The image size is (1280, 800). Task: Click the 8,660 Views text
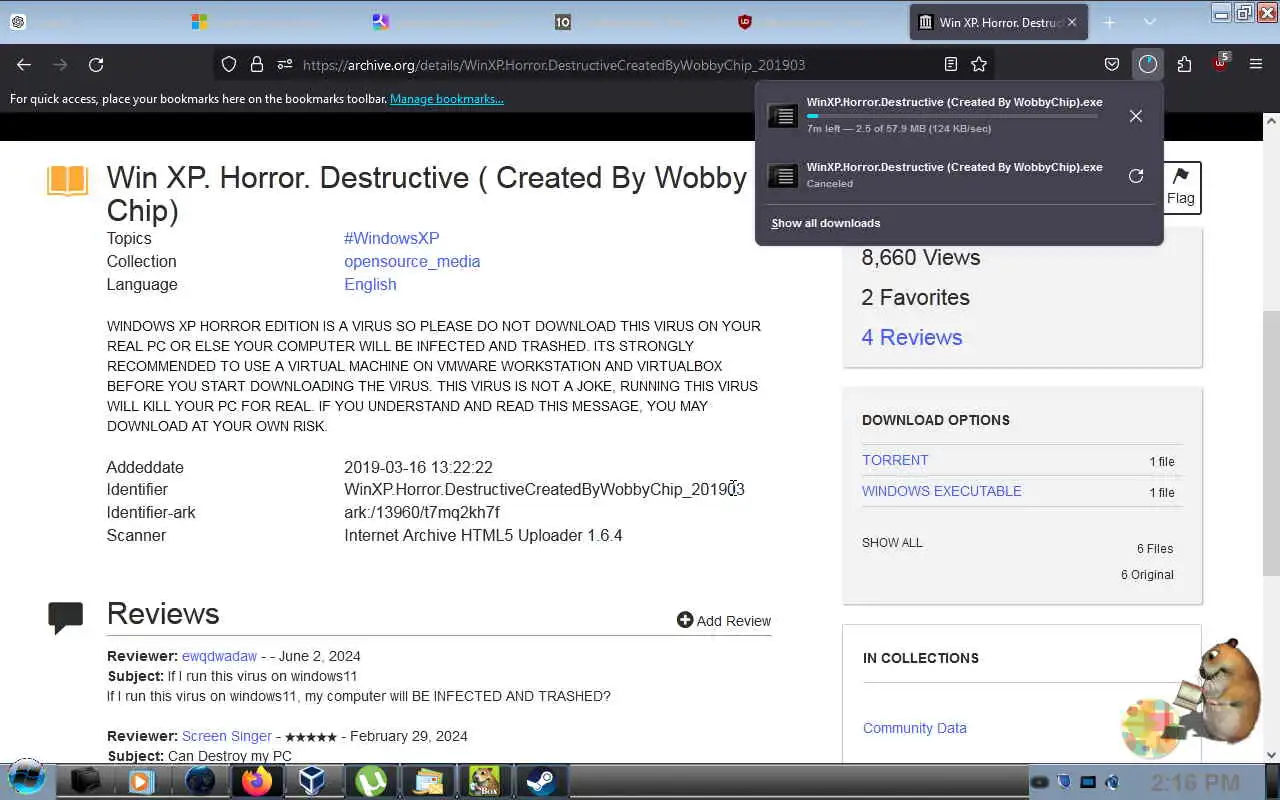(921, 257)
